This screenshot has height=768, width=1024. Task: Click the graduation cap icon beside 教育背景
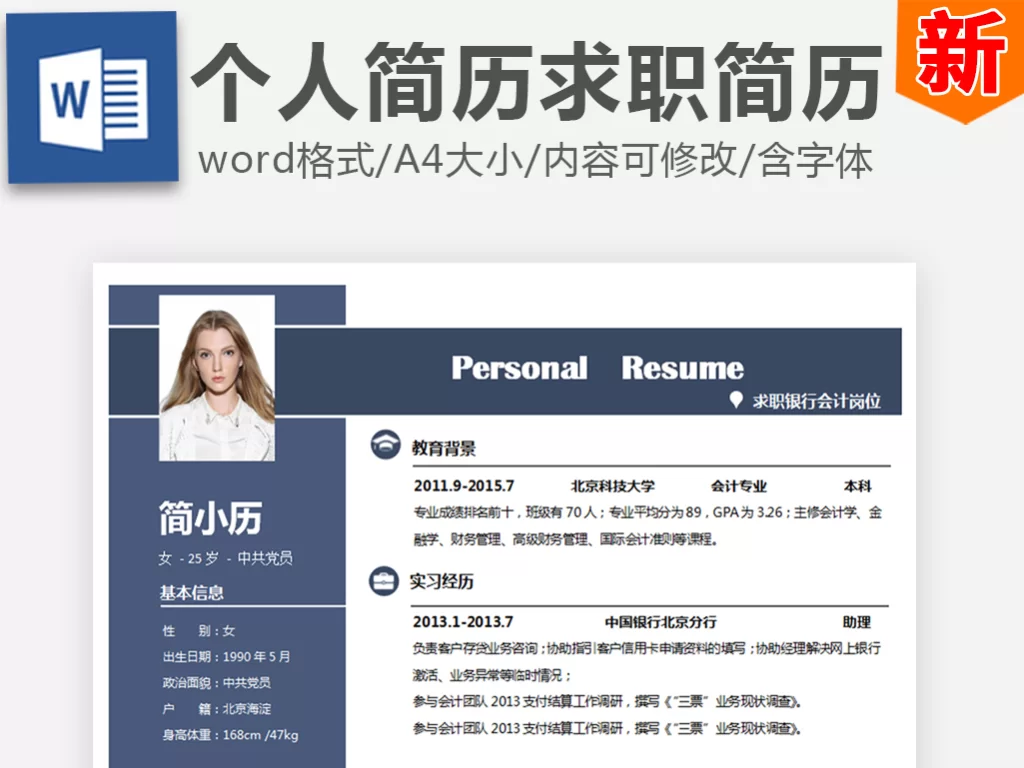(384, 447)
